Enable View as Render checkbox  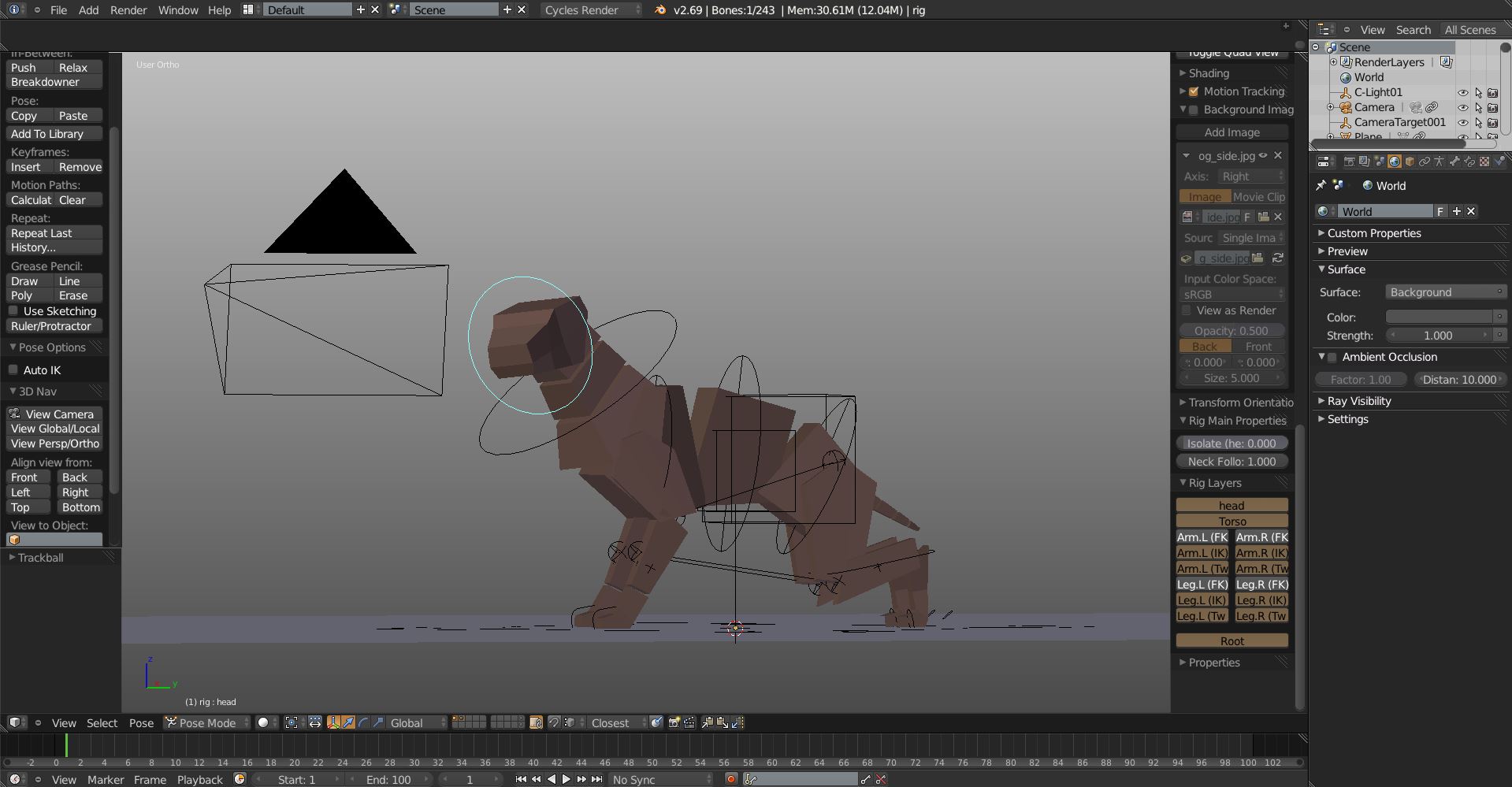click(x=1187, y=310)
